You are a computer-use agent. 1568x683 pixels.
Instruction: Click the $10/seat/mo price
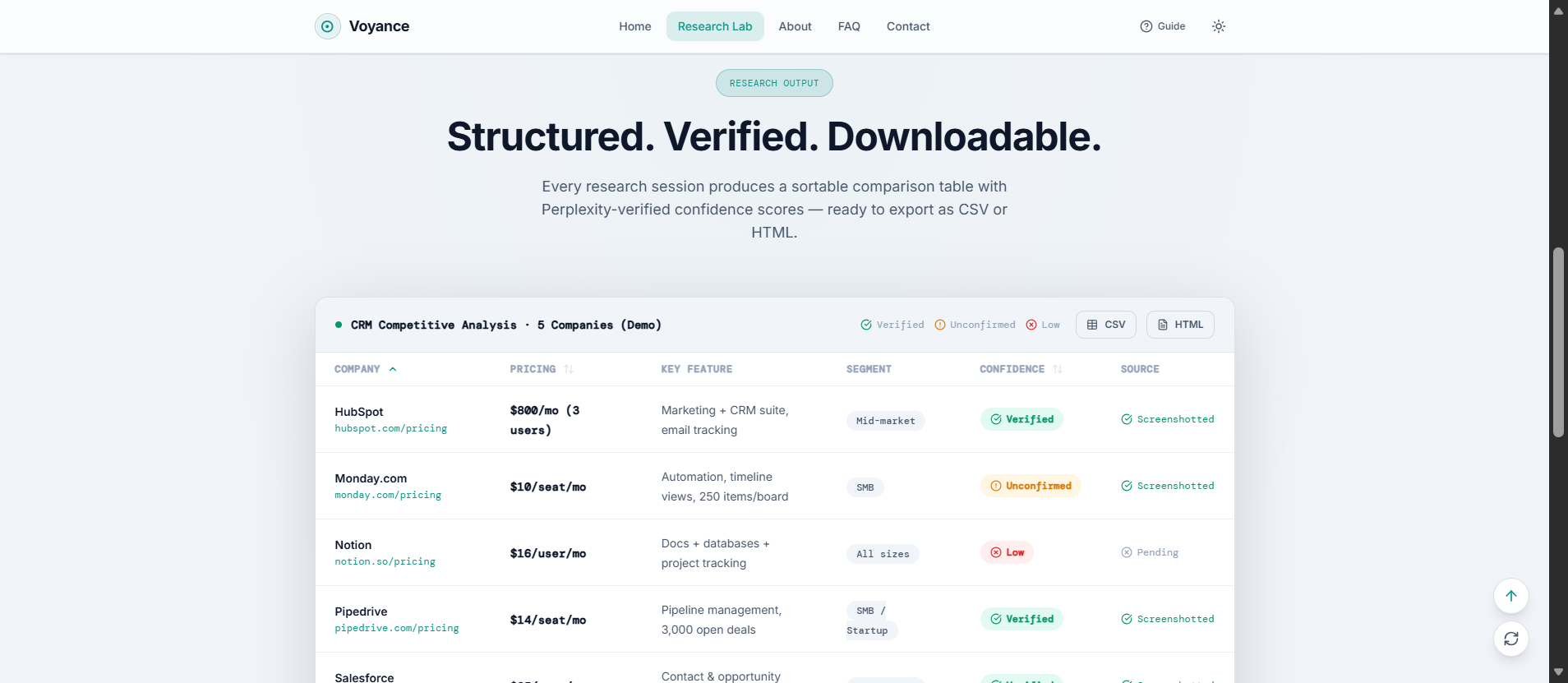point(548,487)
